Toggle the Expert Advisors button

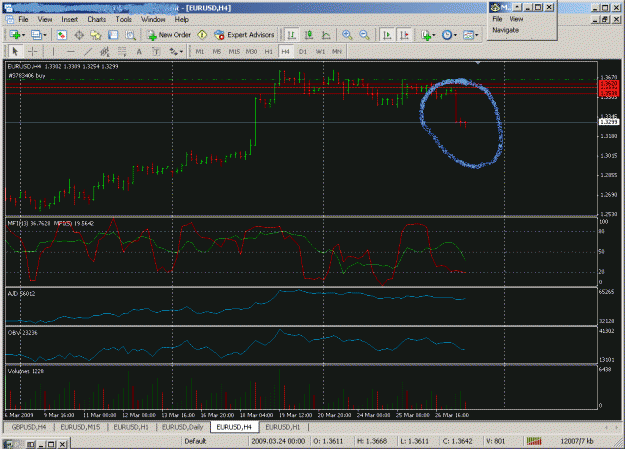[244, 35]
